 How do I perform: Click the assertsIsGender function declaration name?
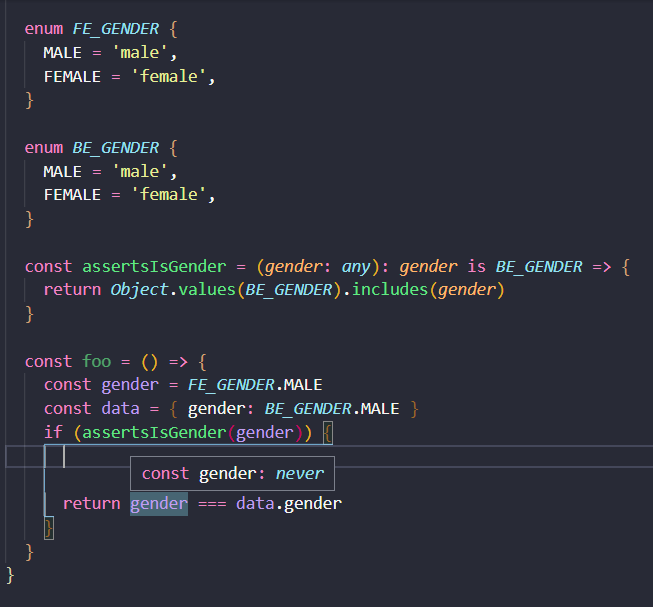pyautogui.click(x=154, y=266)
